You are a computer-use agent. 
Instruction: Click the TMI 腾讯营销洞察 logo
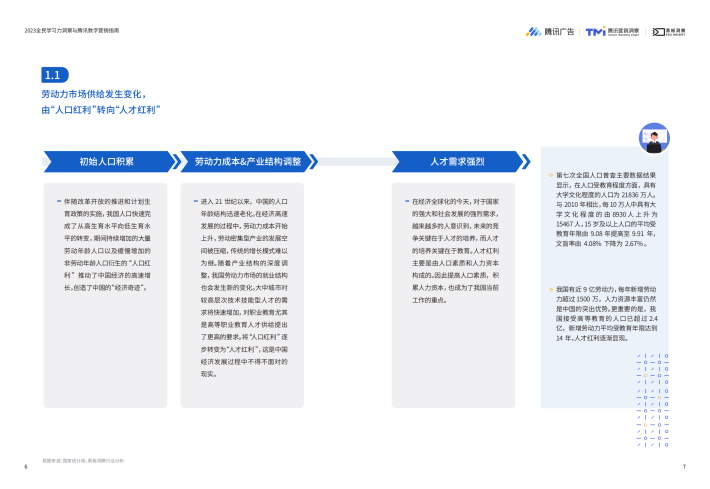tap(612, 32)
